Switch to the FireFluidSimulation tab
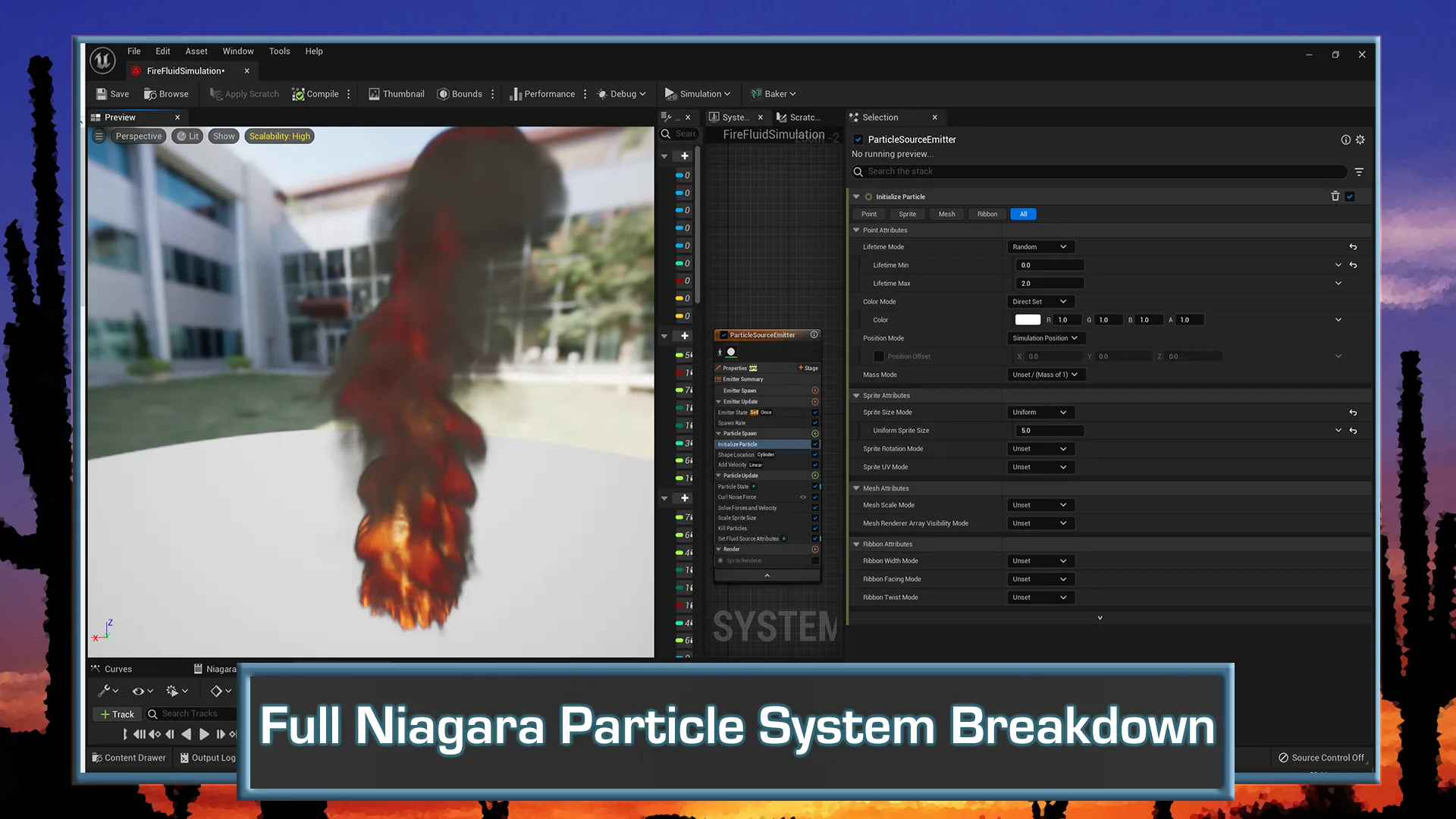 coord(184,71)
